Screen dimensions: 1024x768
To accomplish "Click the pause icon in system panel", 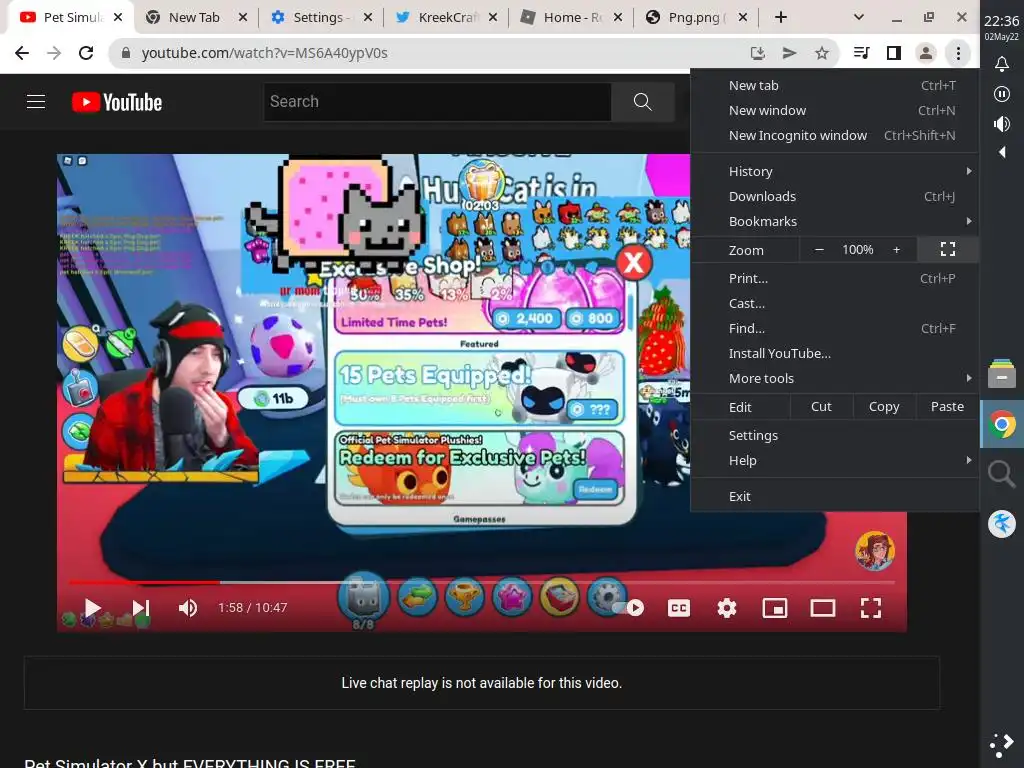I will click(1002, 94).
